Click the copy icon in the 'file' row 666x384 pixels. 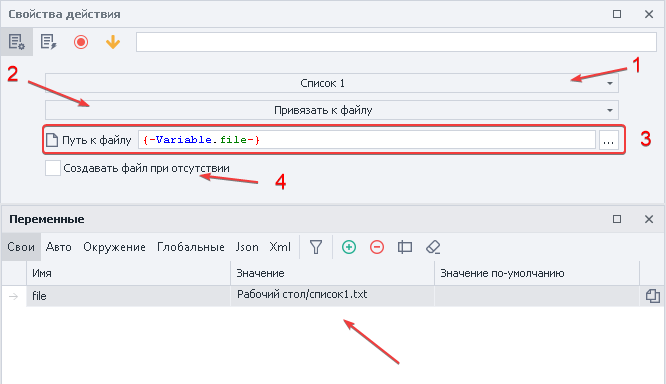click(653, 296)
